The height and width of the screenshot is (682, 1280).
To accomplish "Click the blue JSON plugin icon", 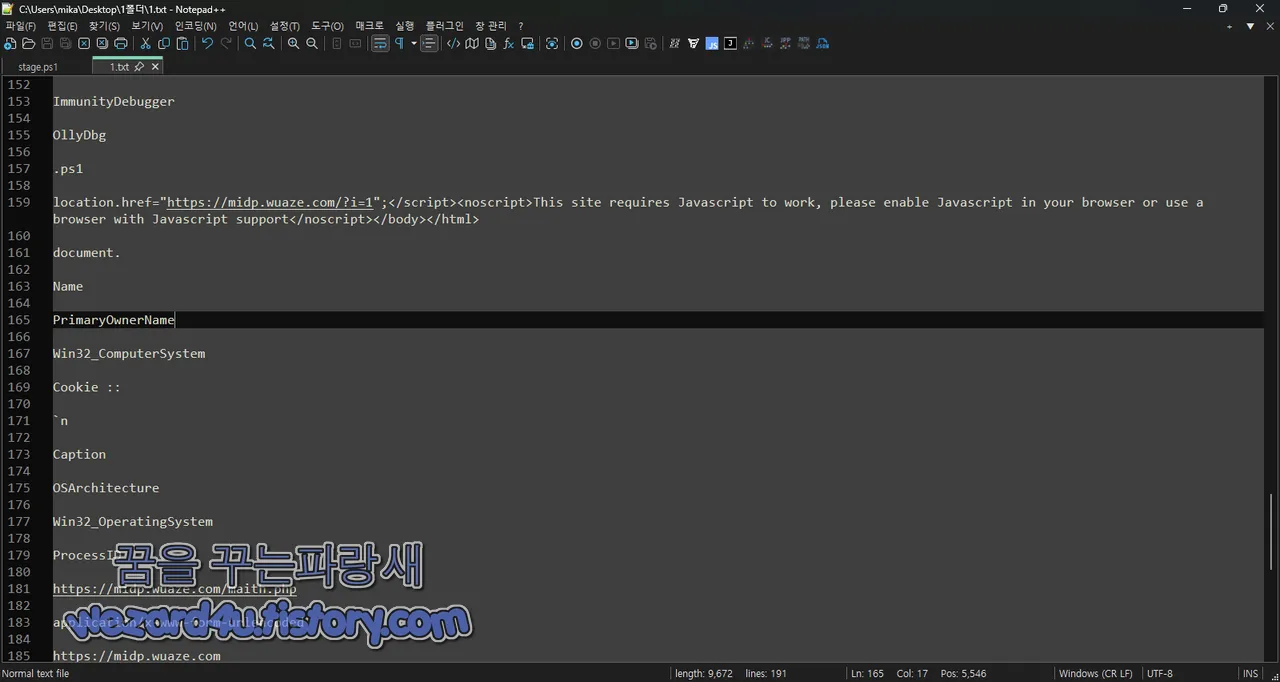I will tap(822, 44).
